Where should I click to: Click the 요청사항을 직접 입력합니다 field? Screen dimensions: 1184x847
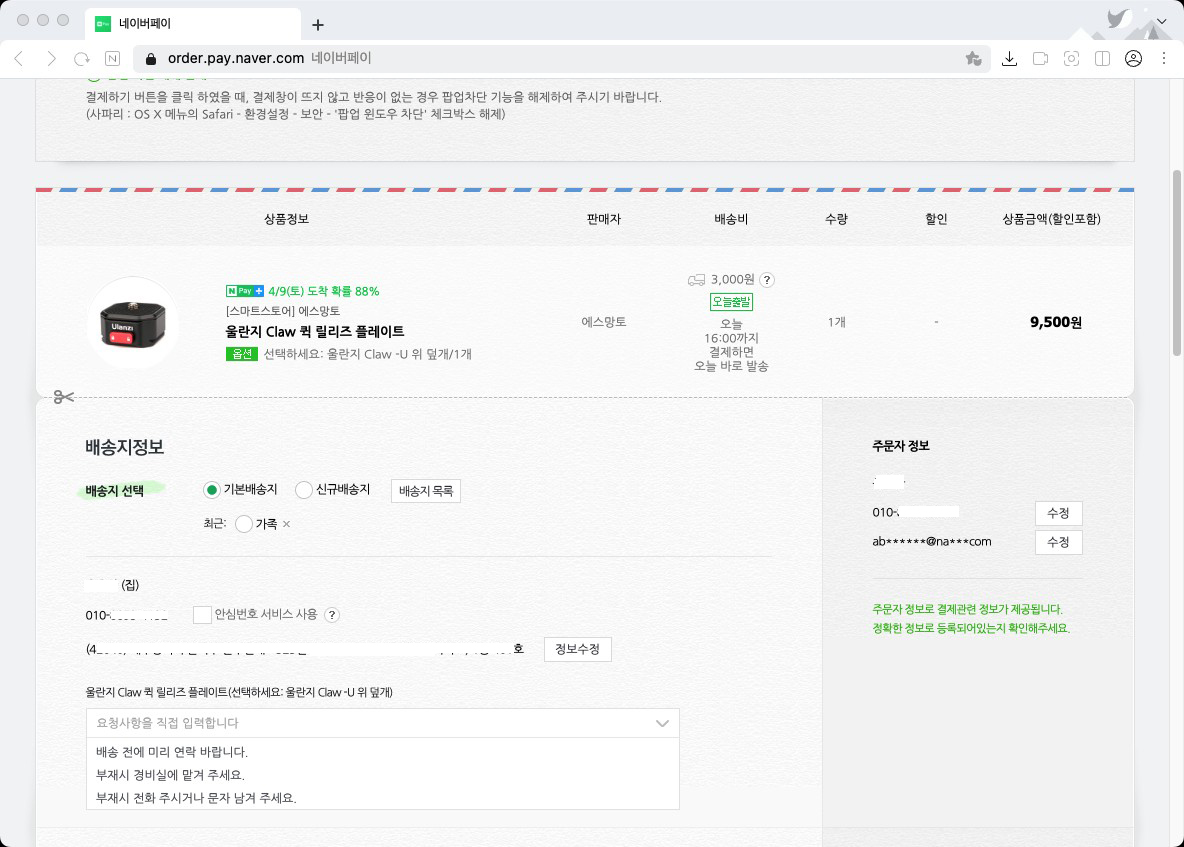coord(383,723)
